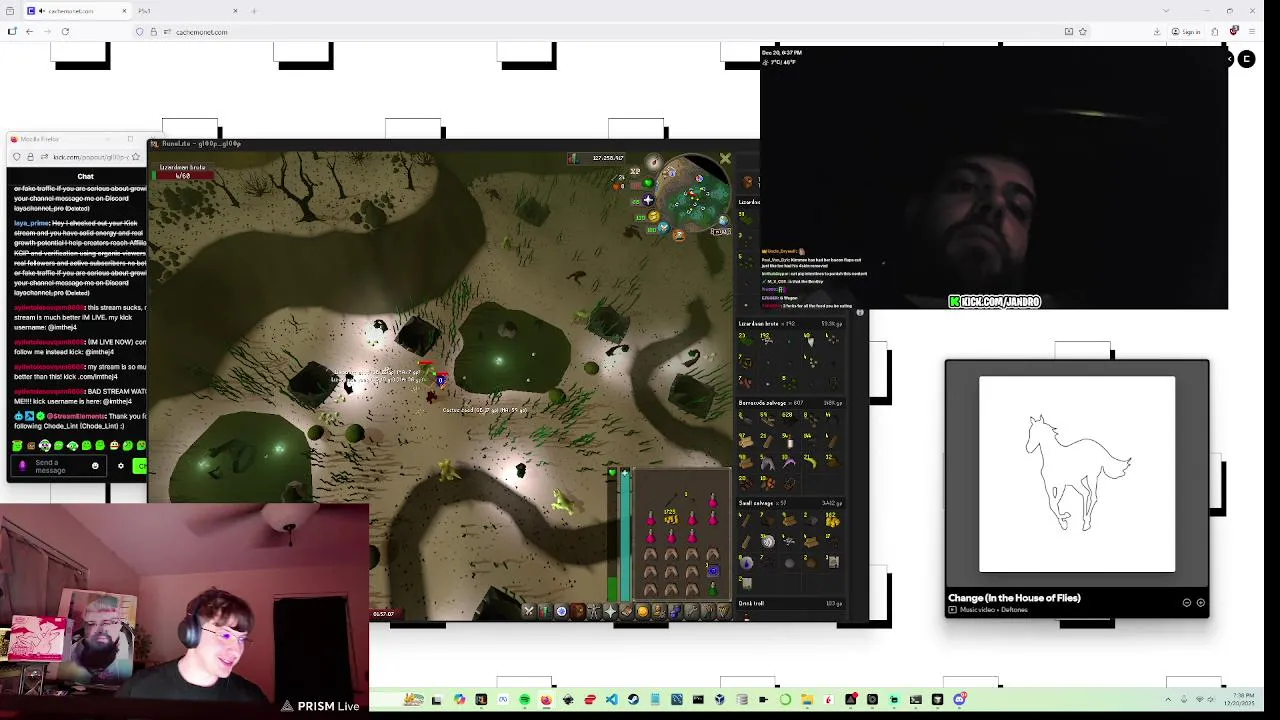
Task: Click the E profile avatar top right
Action: (1246, 60)
